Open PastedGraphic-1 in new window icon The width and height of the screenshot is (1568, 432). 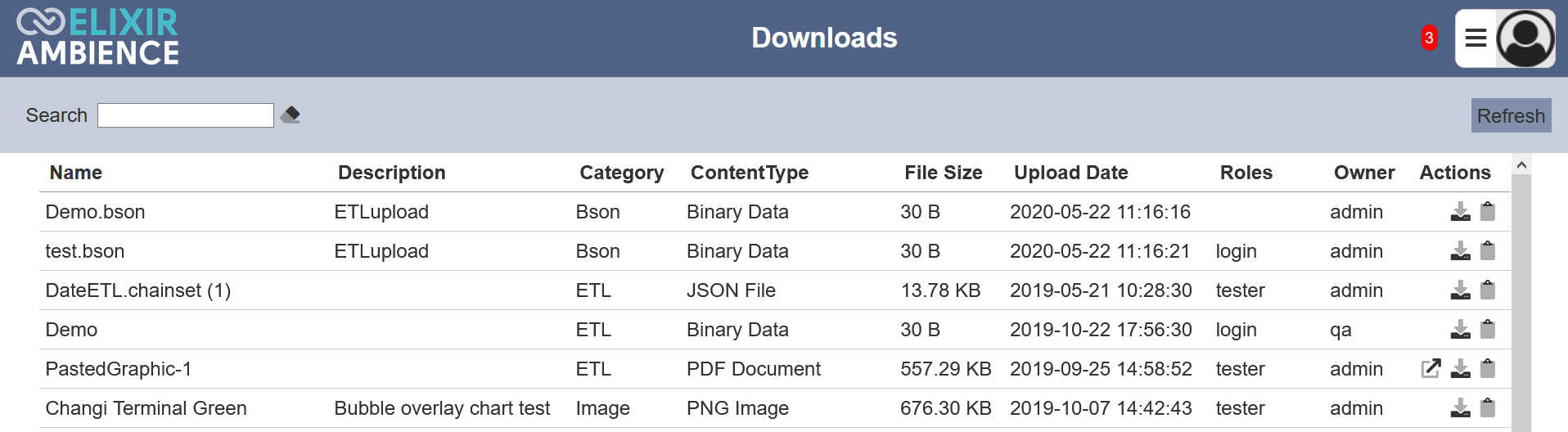(1431, 368)
